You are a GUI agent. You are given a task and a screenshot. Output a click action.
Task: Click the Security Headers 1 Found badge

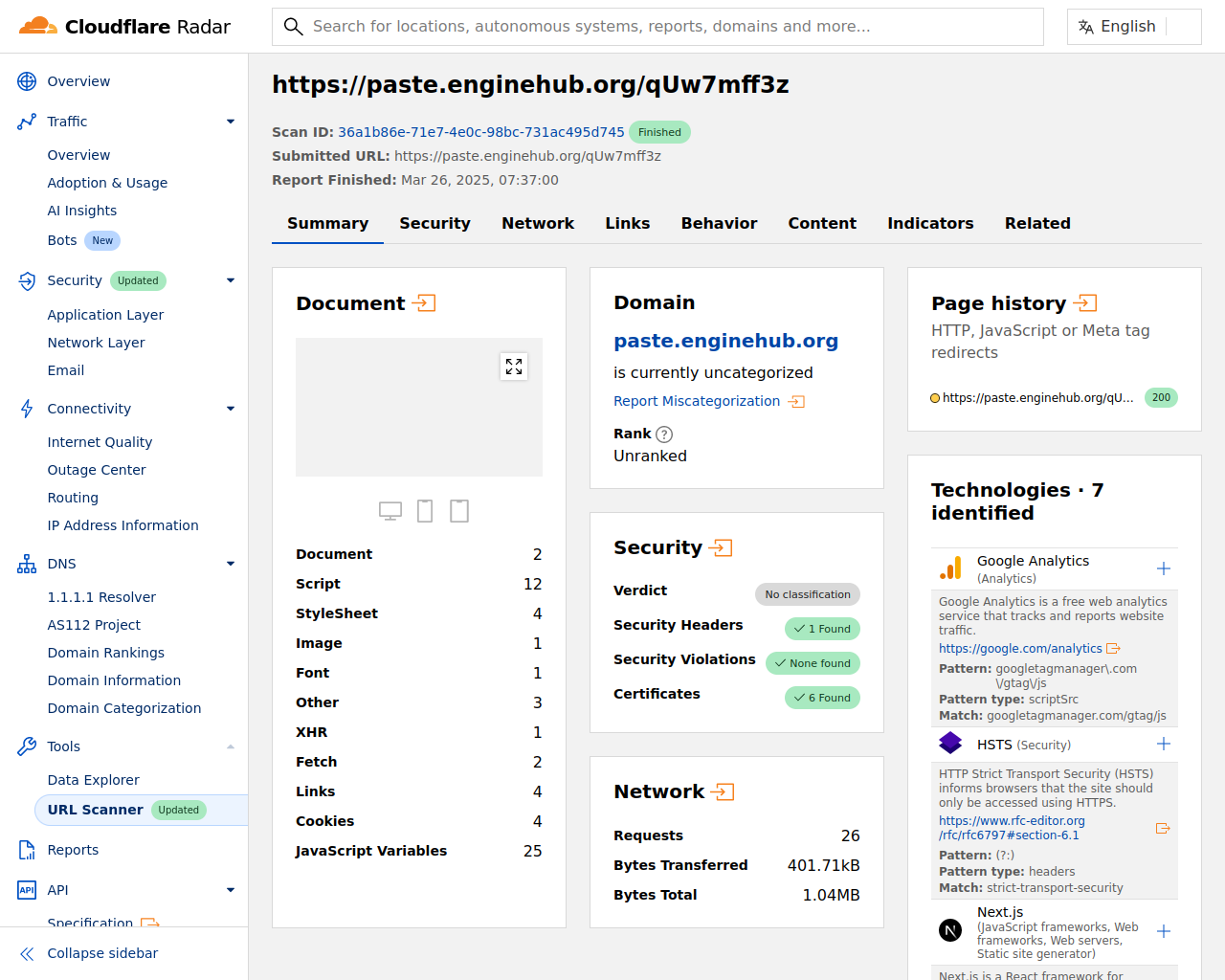[822, 629]
